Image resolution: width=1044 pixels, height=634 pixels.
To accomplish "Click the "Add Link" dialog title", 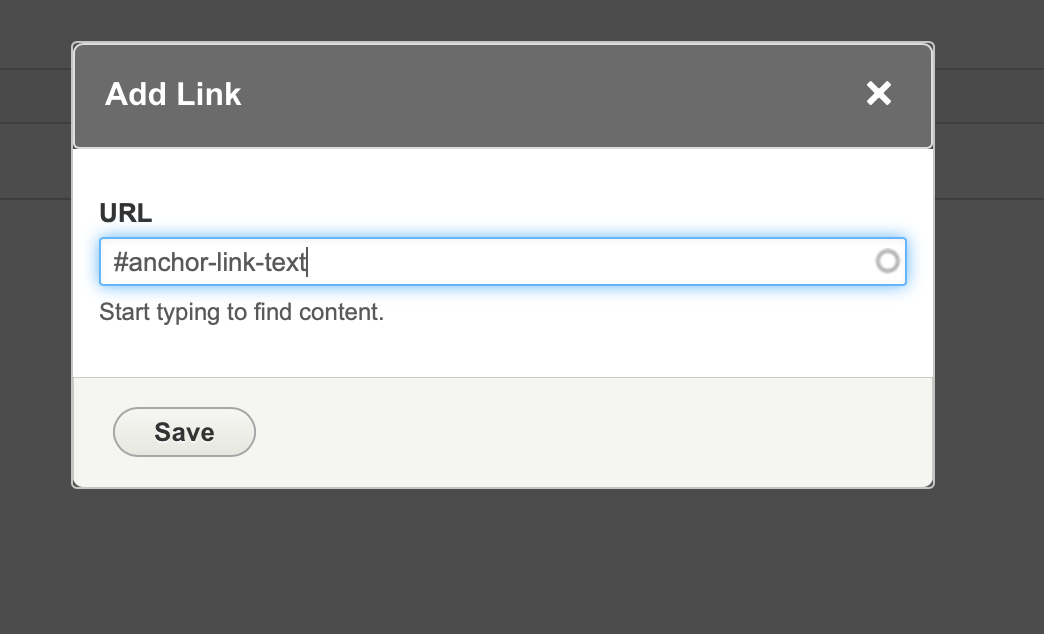I will 173,95.
